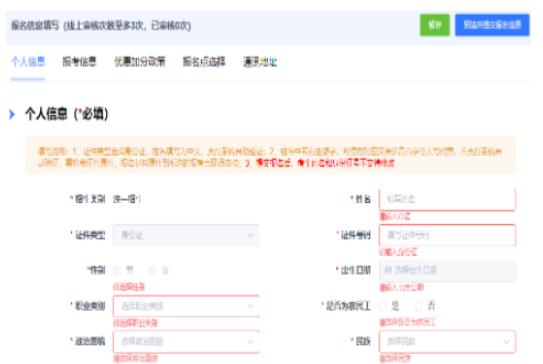The height and width of the screenshot is (364, 543).
Task: Click the 统一报考 value next to 报考类别
Action: (x=127, y=199)
